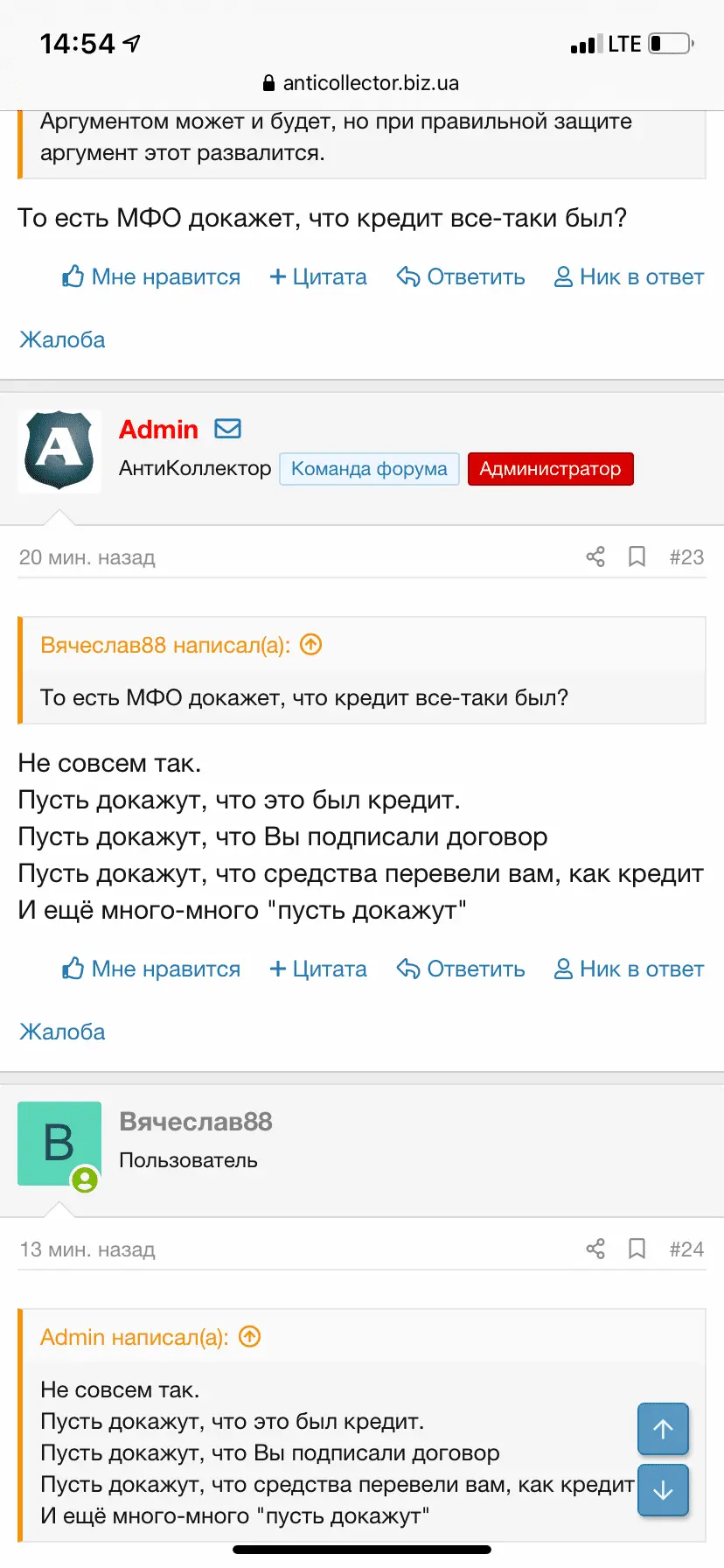
Task: Toggle online status indicator on Вячеслав88's avatar
Action: [84, 1179]
